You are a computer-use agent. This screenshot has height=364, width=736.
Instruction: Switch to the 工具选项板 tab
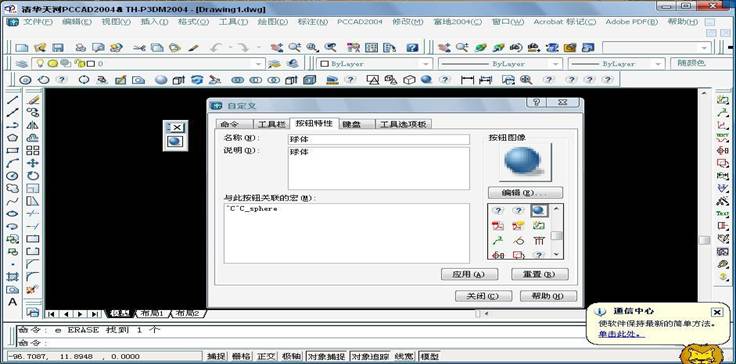pyautogui.click(x=404, y=124)
